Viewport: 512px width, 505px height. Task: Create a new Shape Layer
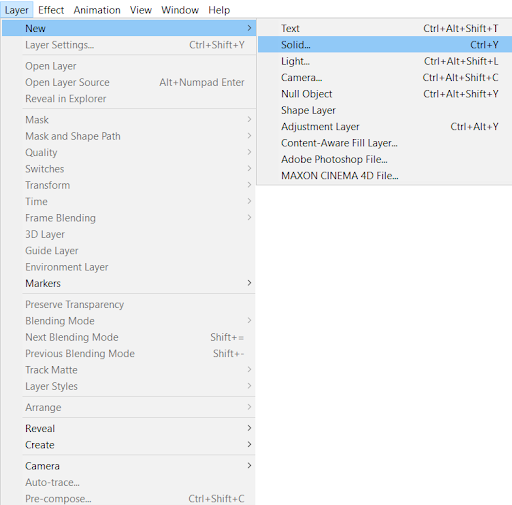(x=385, y=110)
